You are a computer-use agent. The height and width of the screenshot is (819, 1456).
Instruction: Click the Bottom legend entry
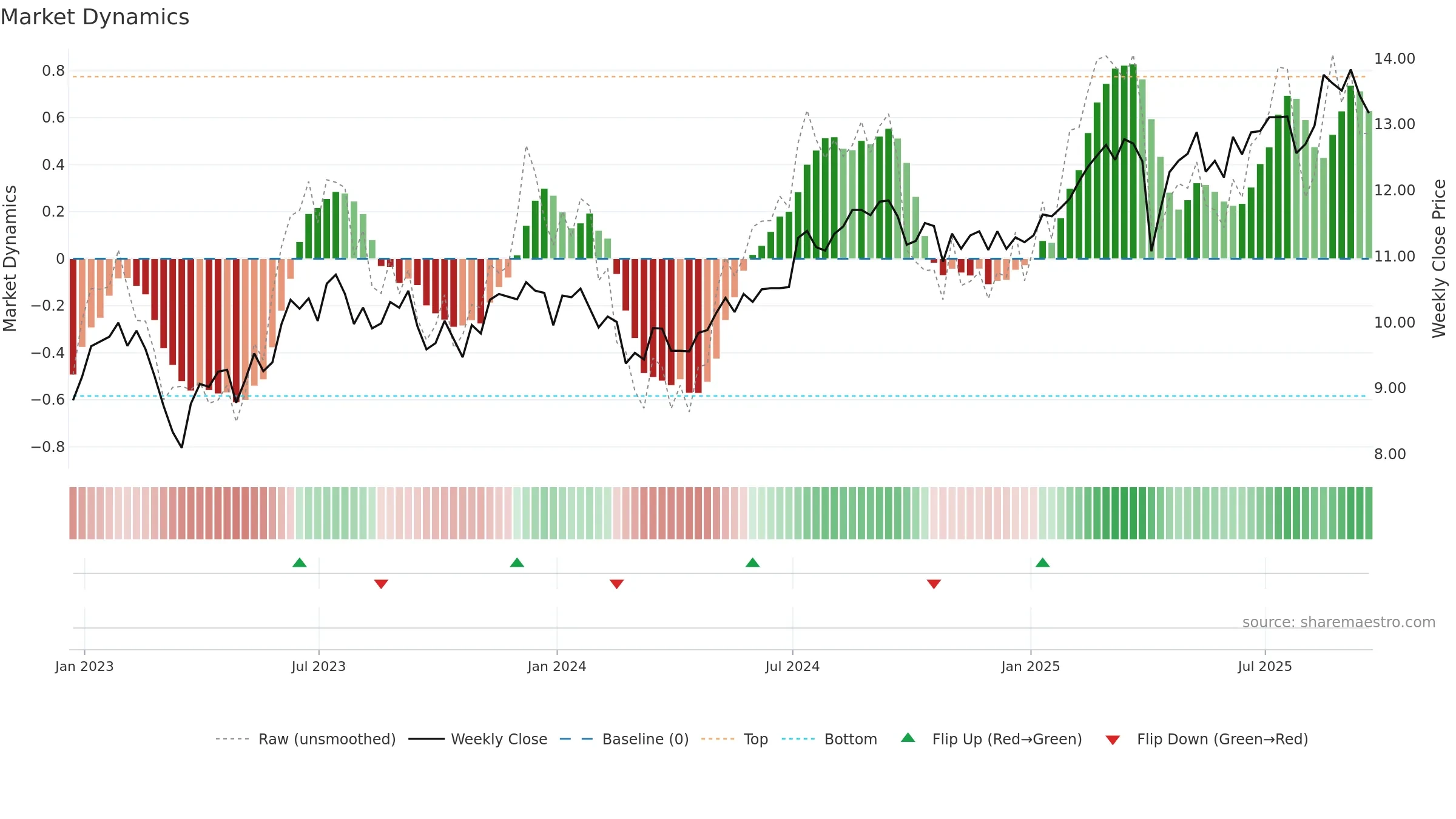829,739
